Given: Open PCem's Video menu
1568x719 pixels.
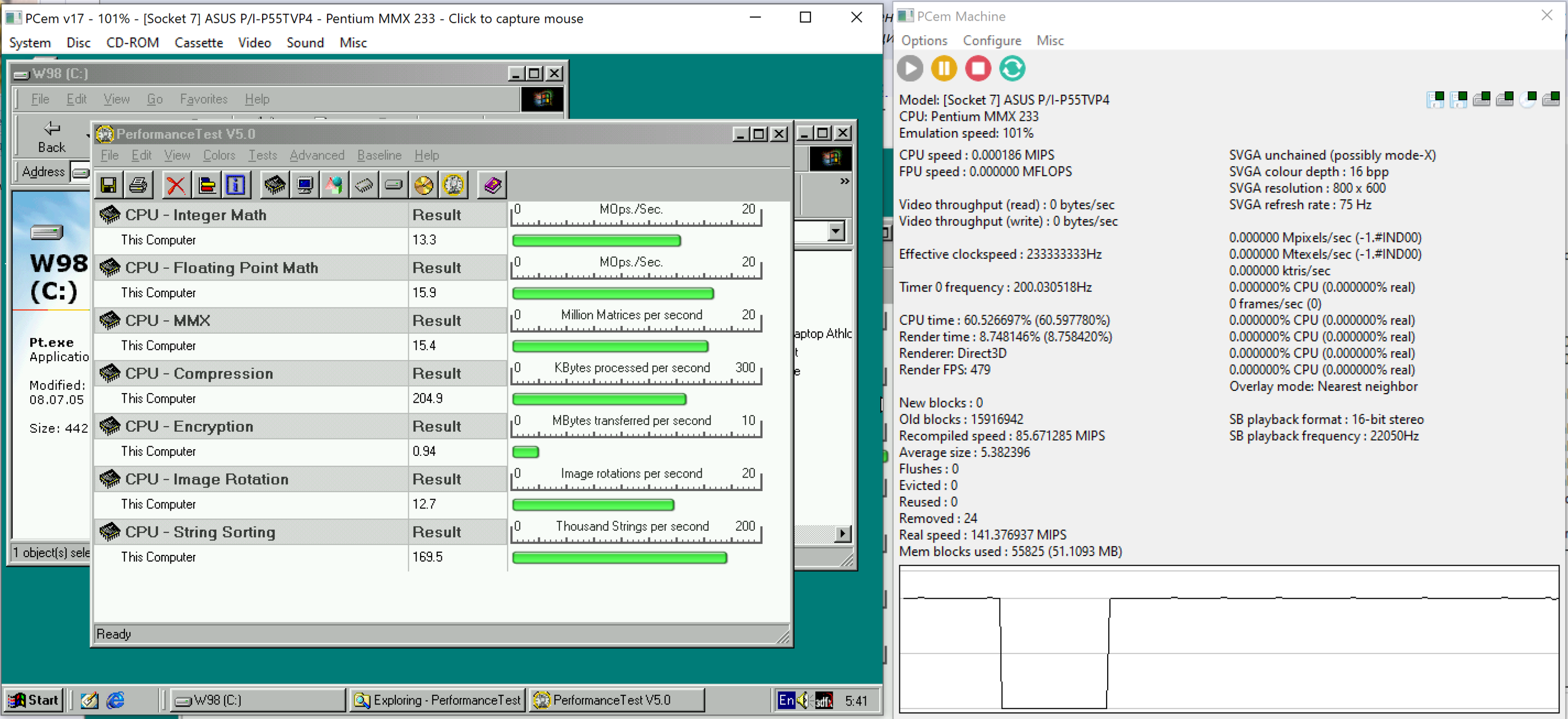Looking at the screenshot, I should click(254, 43).
